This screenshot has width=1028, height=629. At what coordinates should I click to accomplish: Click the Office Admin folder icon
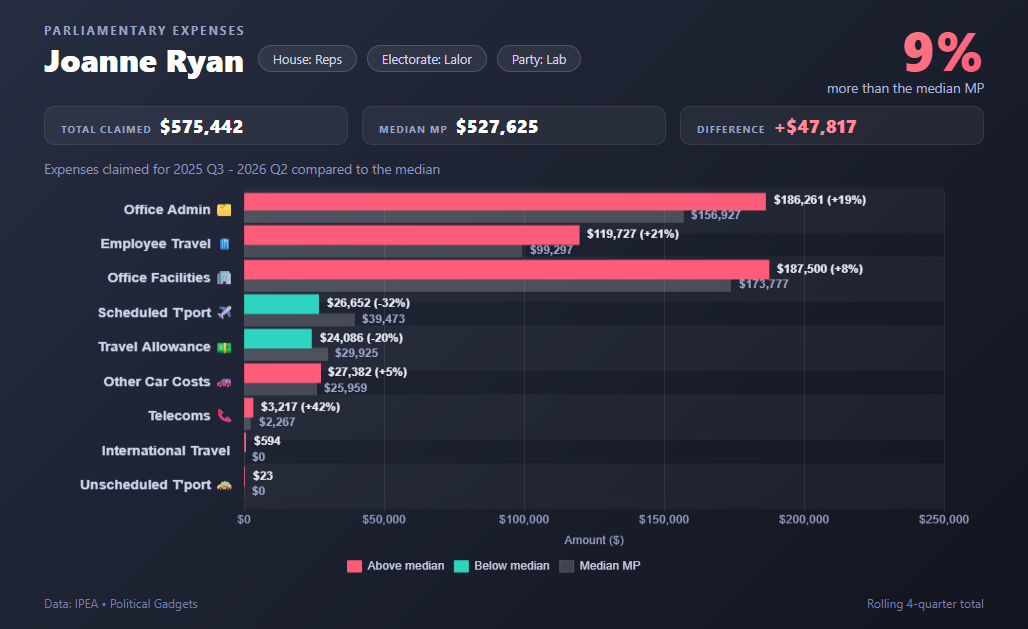[224, 210]
